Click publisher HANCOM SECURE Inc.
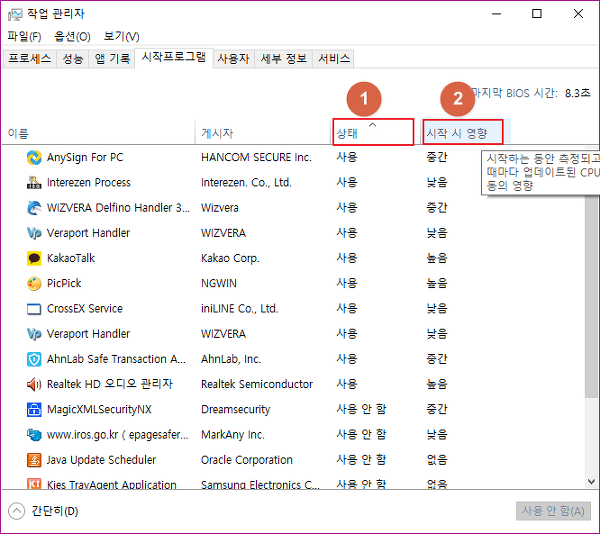 (x=256, y=158)
